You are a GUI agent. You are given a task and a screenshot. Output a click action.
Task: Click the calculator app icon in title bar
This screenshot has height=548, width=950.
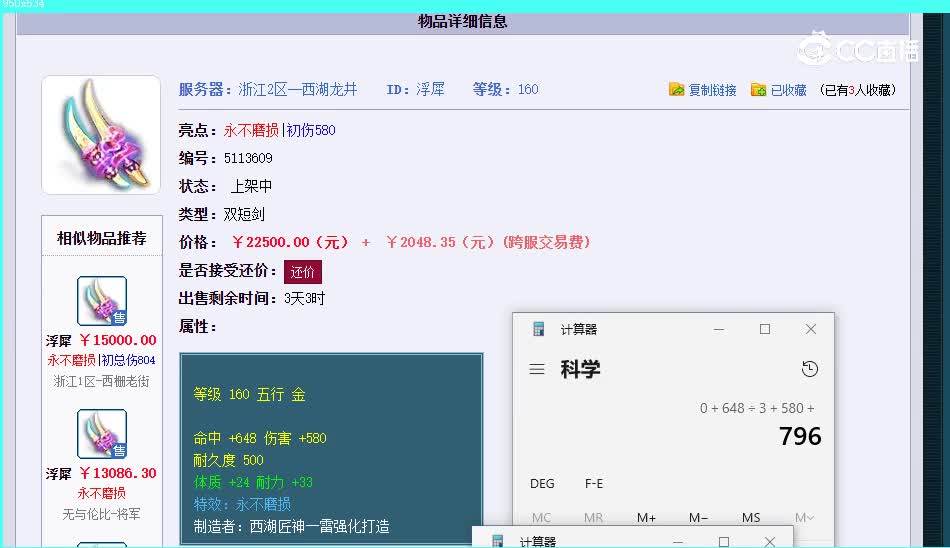(538, 329)
